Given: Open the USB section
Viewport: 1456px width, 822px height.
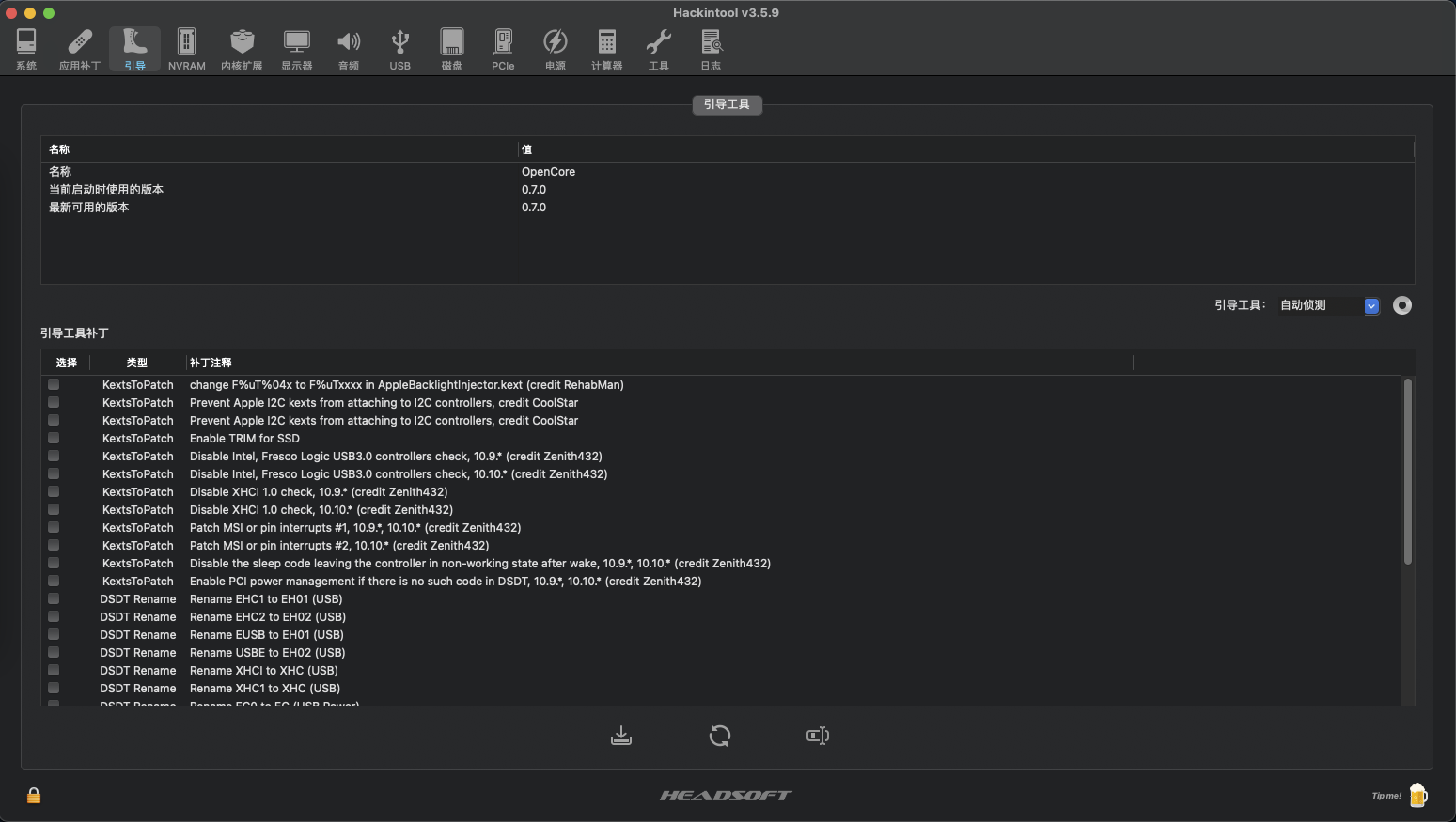Looking at the screenshot, I should (400, 49).
